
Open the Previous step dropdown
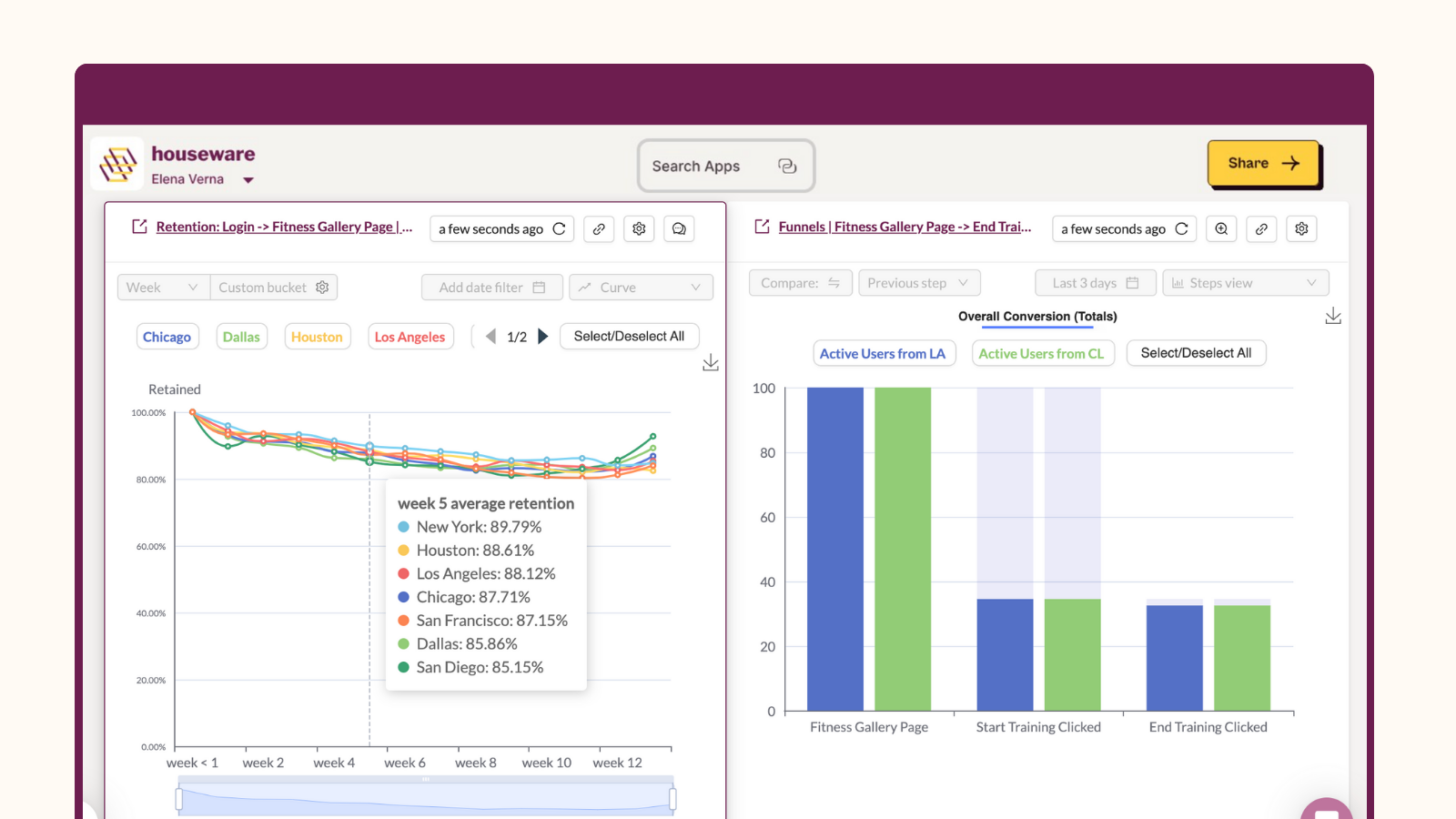919,282
